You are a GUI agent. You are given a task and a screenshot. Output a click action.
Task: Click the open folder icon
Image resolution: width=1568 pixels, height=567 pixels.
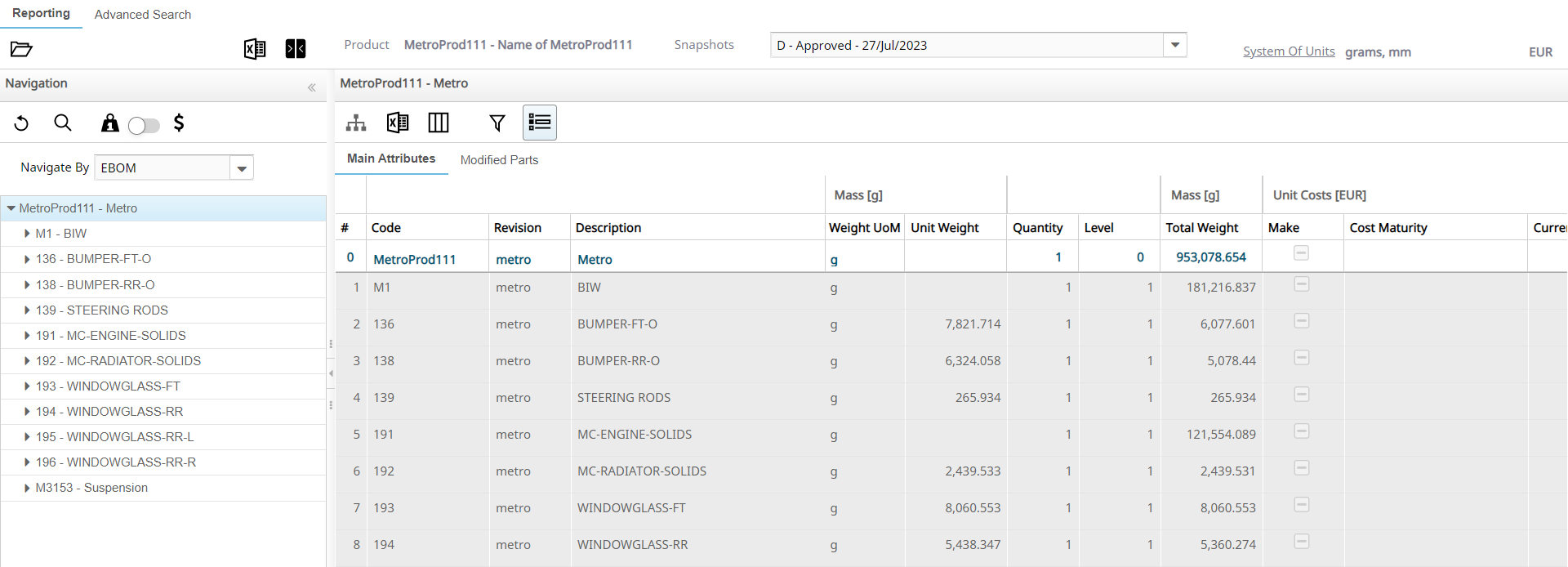pyautogui.click(x=21, y=49)
